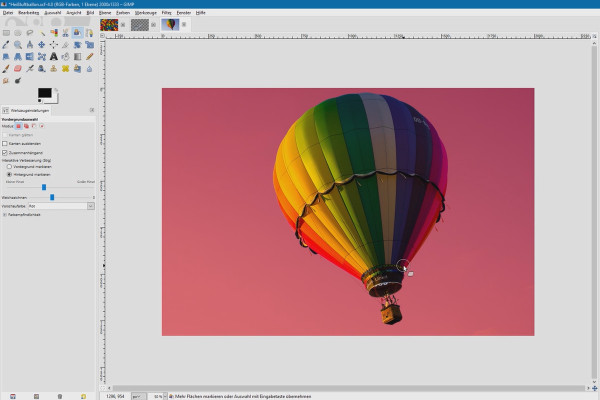Select the Paths tool
Screen dimensions: 600x400
point(89,33)
